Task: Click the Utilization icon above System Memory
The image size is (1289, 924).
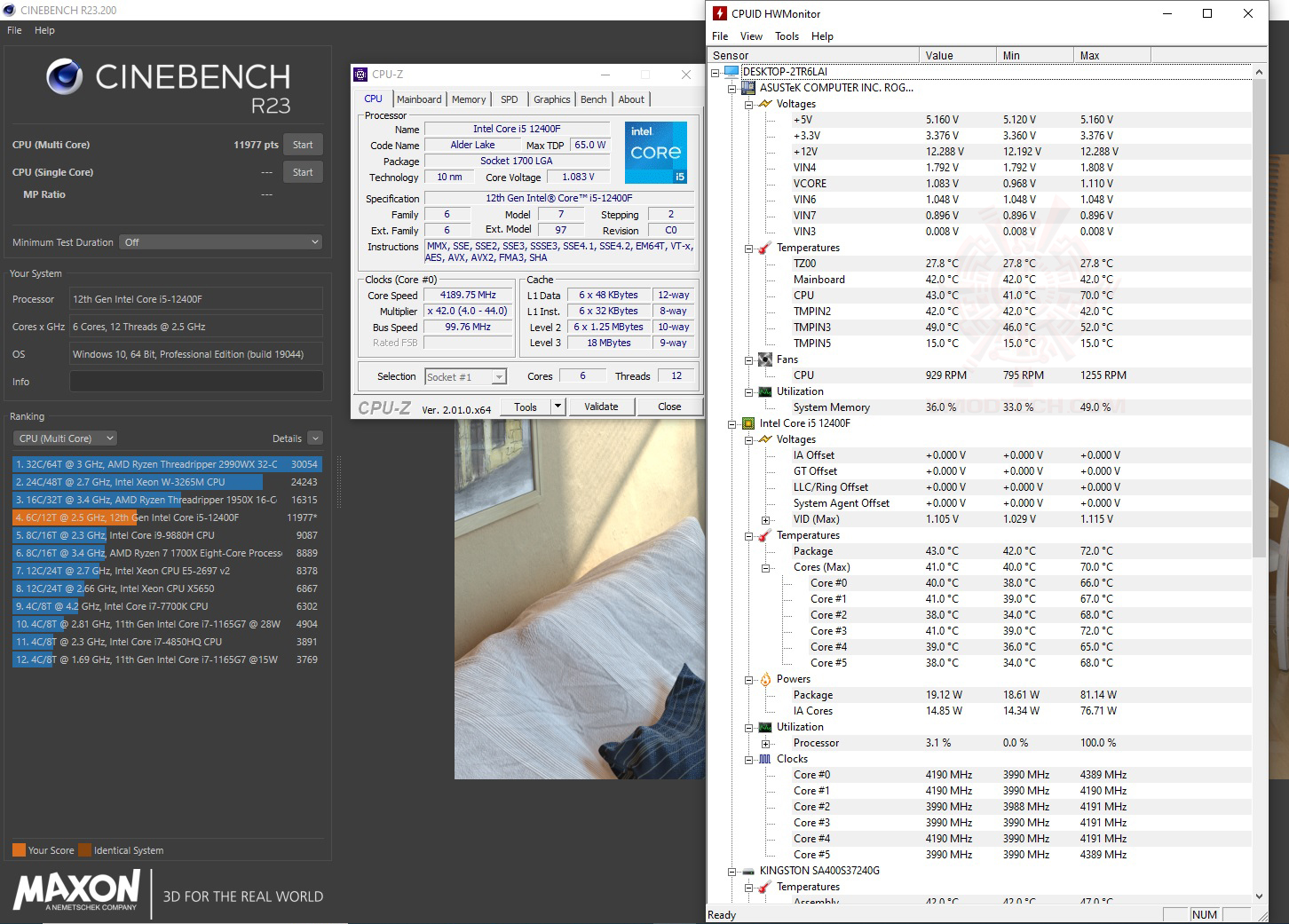Action: [765, 391]
